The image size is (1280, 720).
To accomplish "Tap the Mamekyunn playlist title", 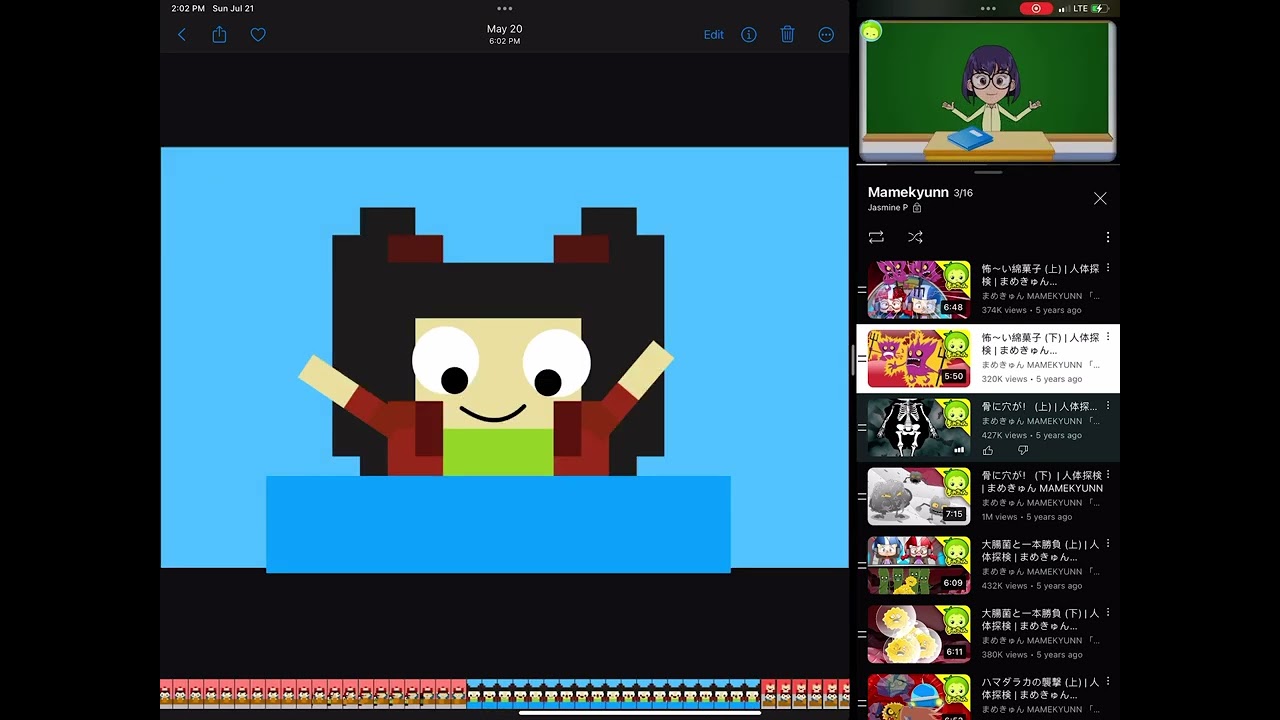I will 908,192.
